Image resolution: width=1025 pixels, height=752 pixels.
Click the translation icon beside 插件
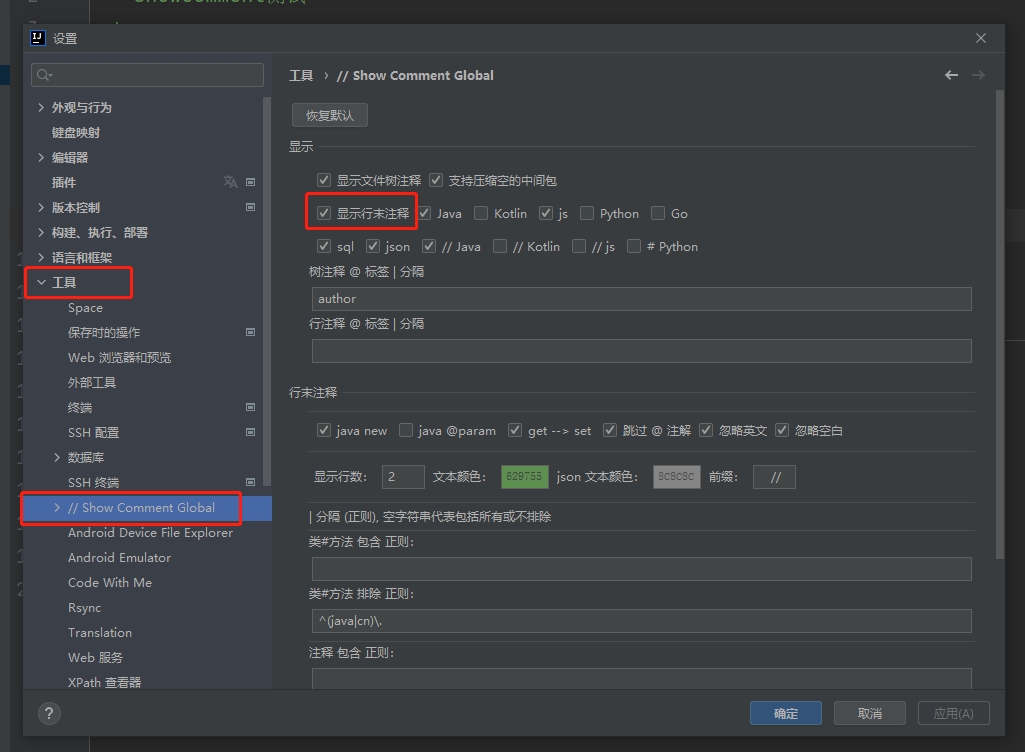tap(231, 182)
